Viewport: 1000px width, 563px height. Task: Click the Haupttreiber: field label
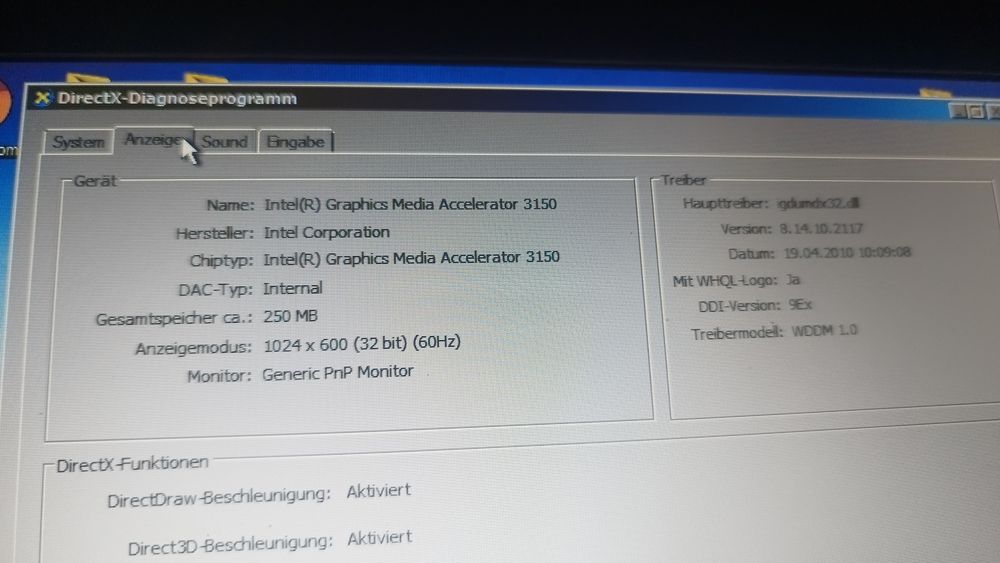pyautogui.click(x=726, y=203)
